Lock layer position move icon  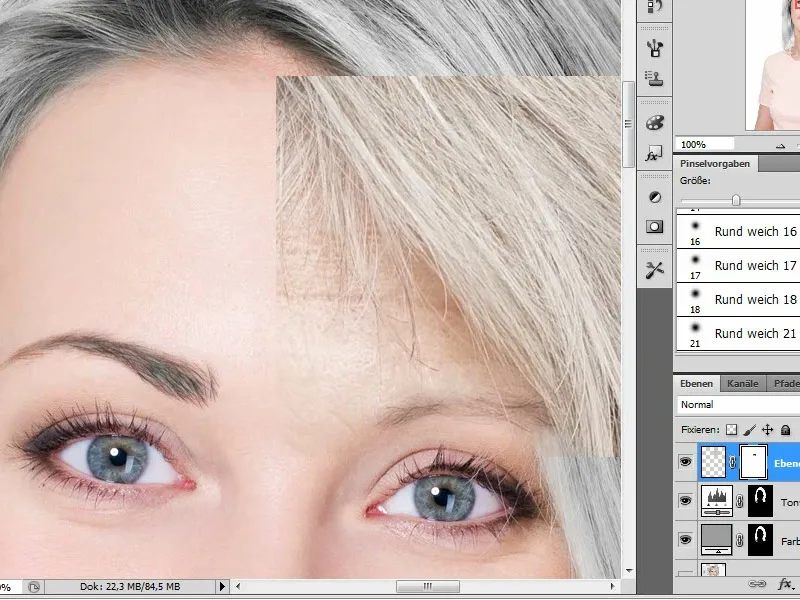click(767, 430)
